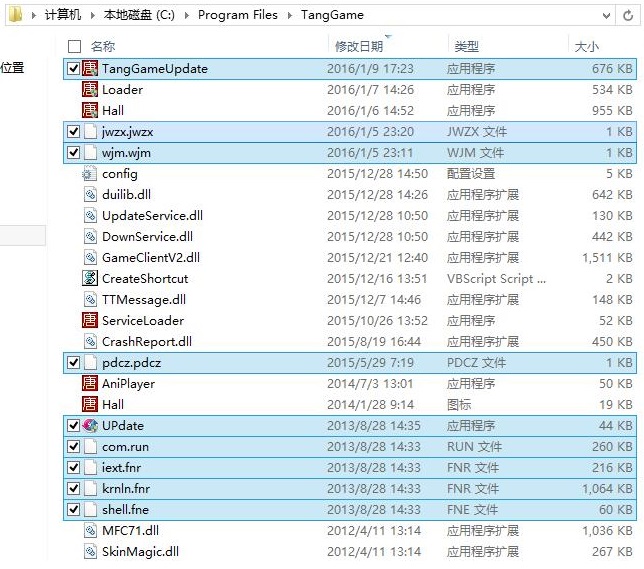The image size is (644, 569).
Task: Open the address bar history dropdown
Action: point(604,15)
